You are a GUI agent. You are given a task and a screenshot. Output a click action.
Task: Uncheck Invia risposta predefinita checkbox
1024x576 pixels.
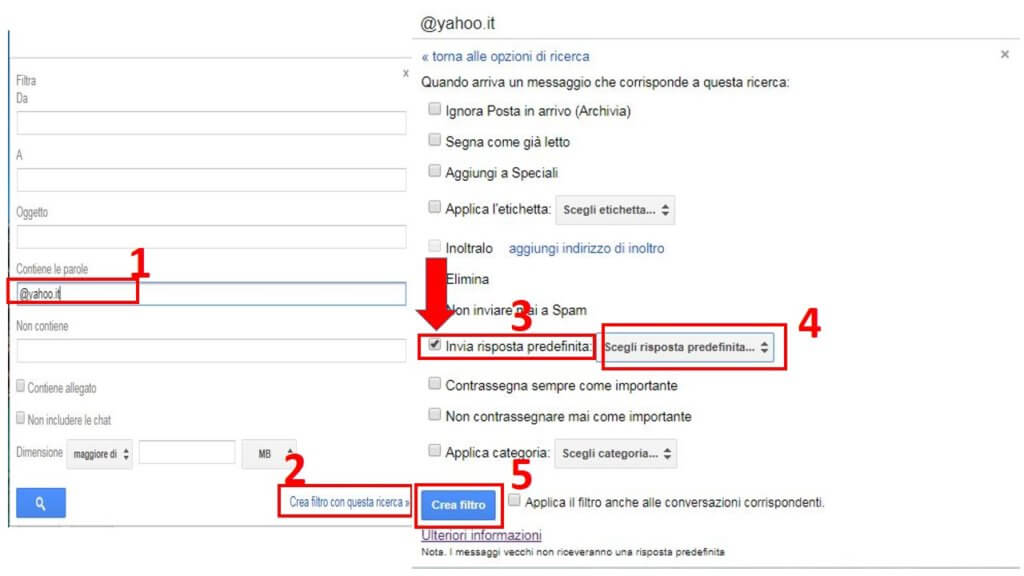pyautogui.click(x=434, y=345)
